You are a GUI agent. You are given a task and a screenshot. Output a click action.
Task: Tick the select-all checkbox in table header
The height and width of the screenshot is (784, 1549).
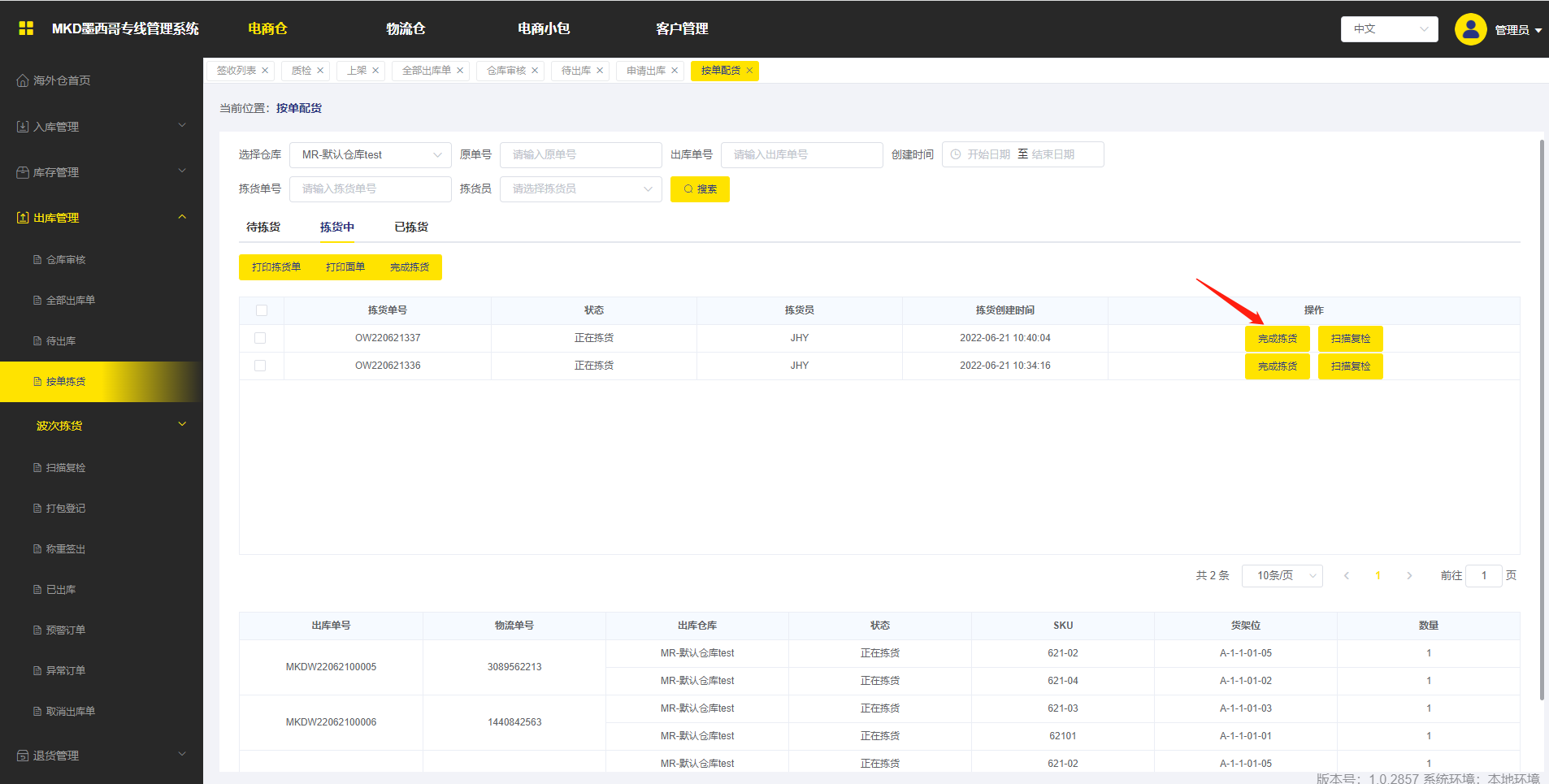coord(261,310)
